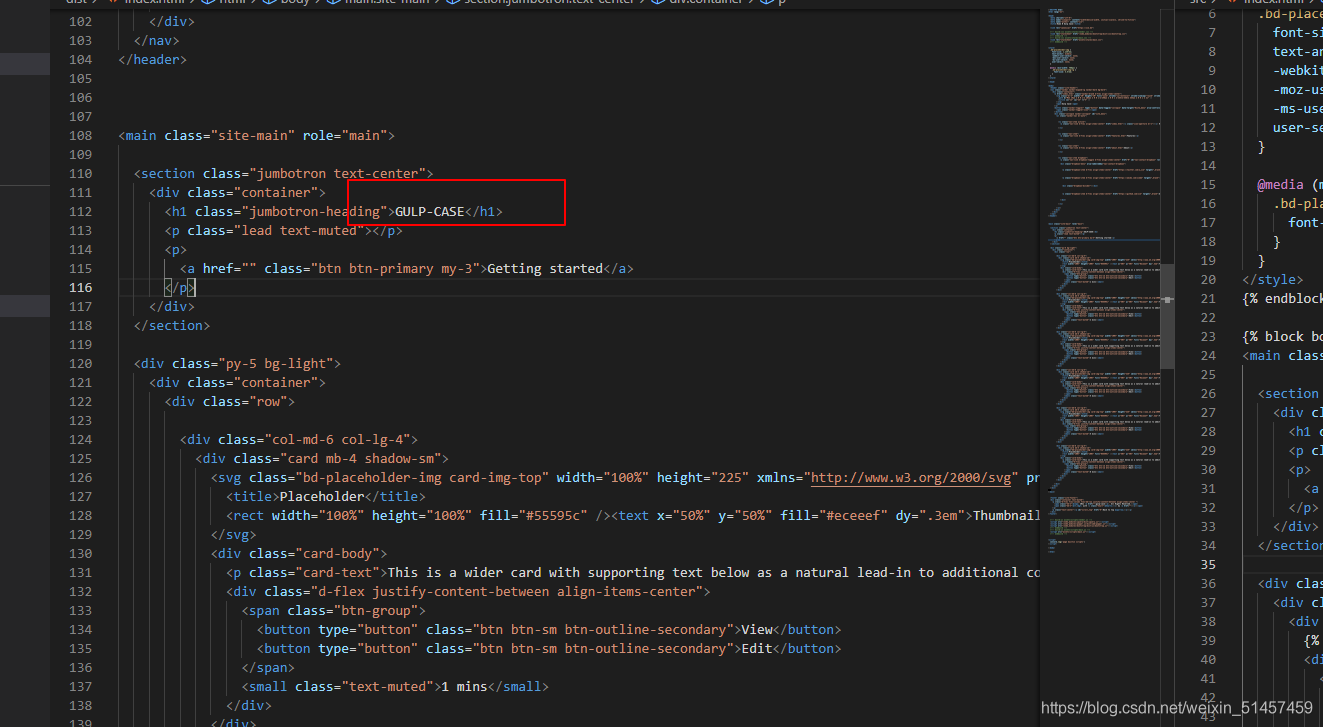This screenshot has width=1323, height=727.
Task: Click line number 126 in left gutter
Action: point(80,478)
